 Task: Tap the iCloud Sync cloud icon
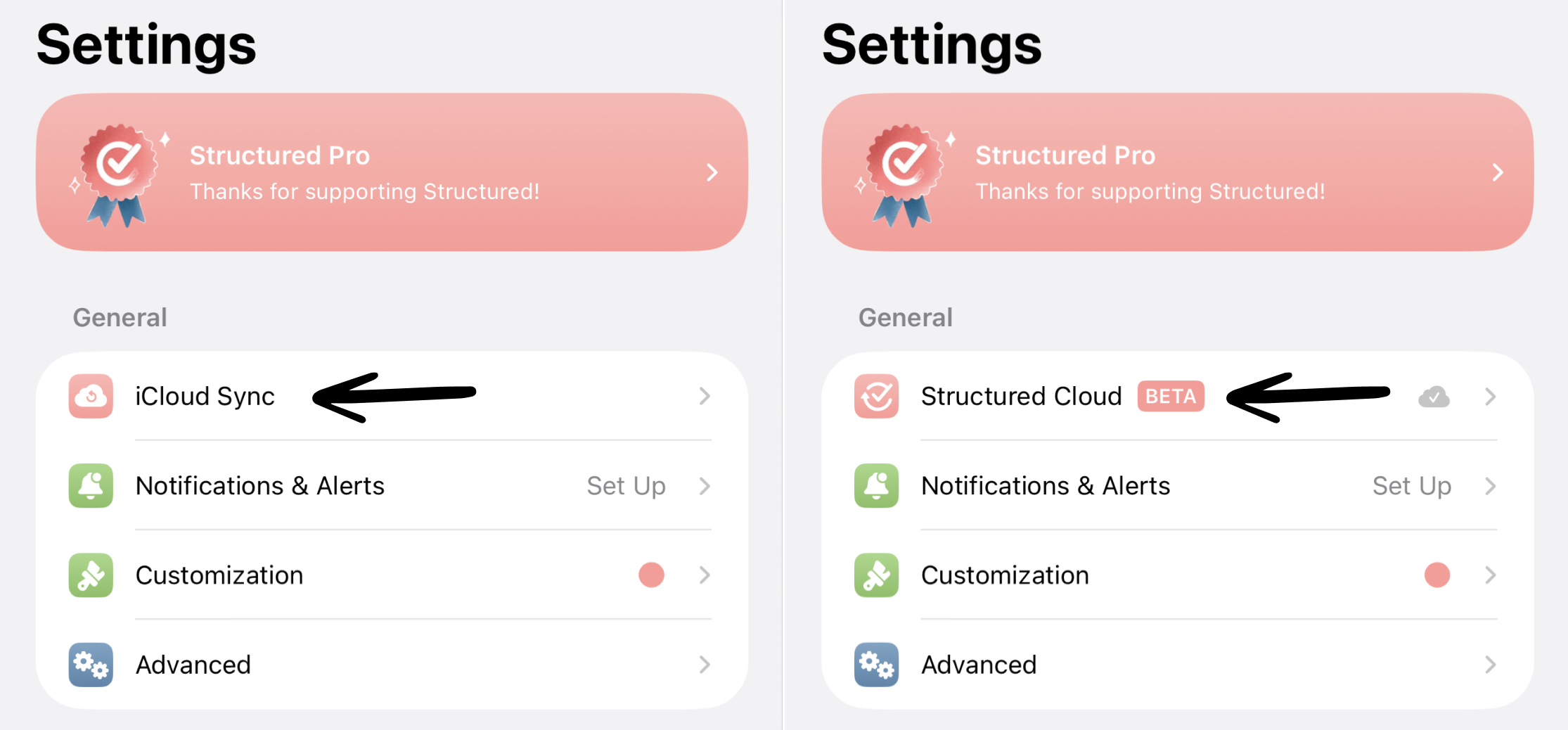click(x=91, y=396)
